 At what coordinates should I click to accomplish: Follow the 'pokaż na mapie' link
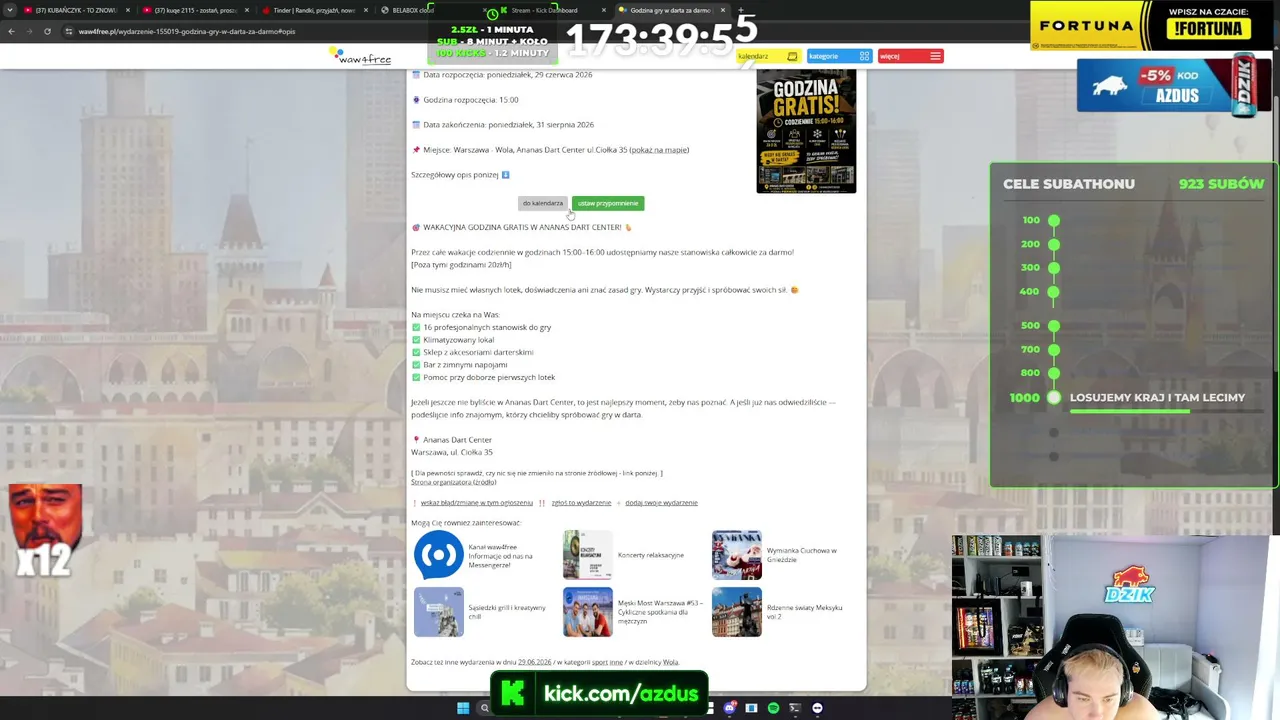pyautogui.click(x=659, y=150)
